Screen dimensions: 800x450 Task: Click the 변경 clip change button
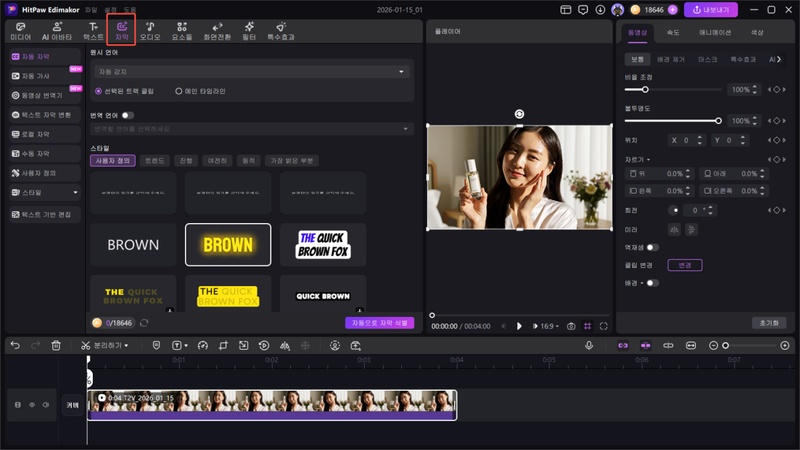[685, 265]
